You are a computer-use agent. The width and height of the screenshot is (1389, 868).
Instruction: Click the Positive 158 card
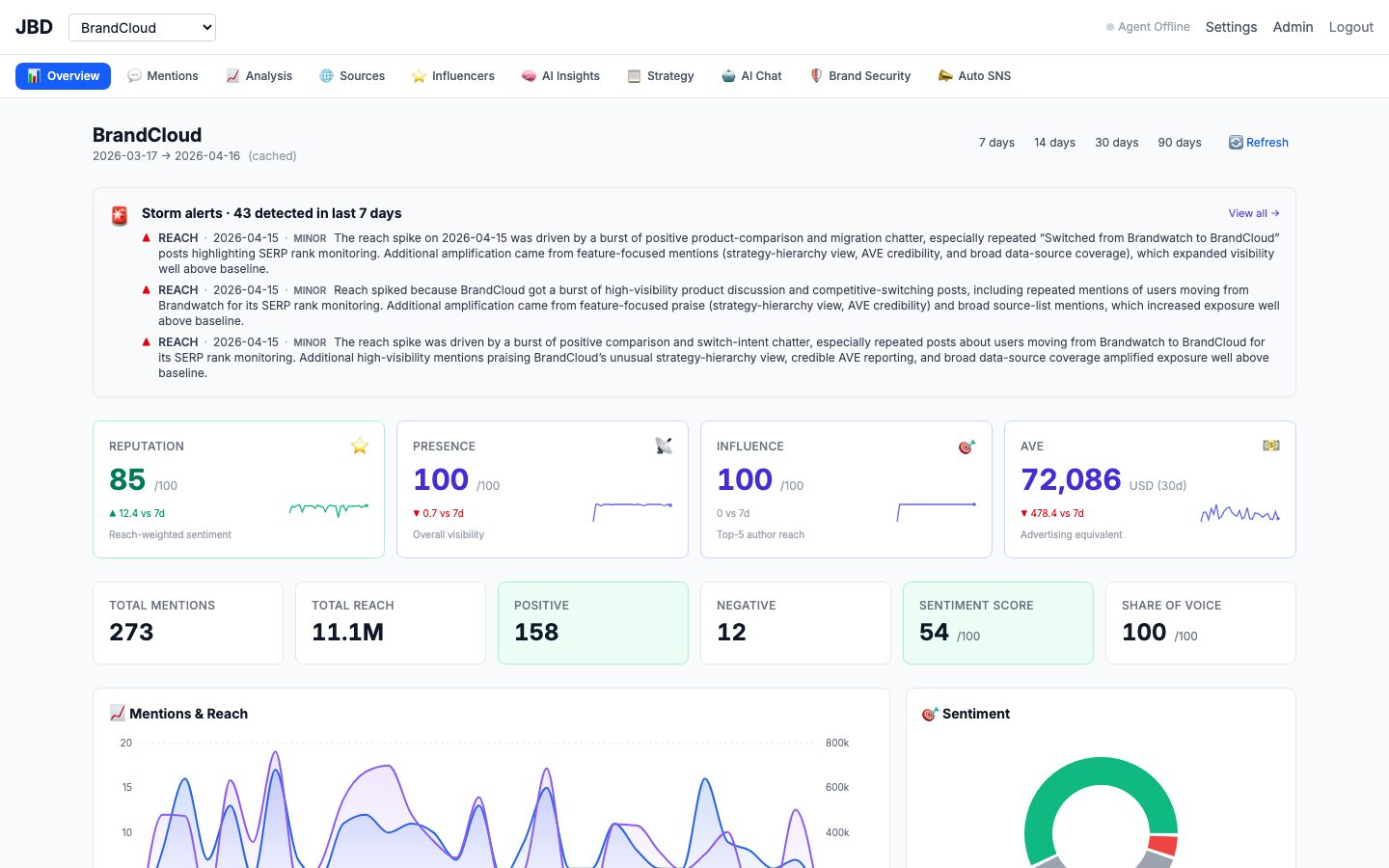pos(593,623)
